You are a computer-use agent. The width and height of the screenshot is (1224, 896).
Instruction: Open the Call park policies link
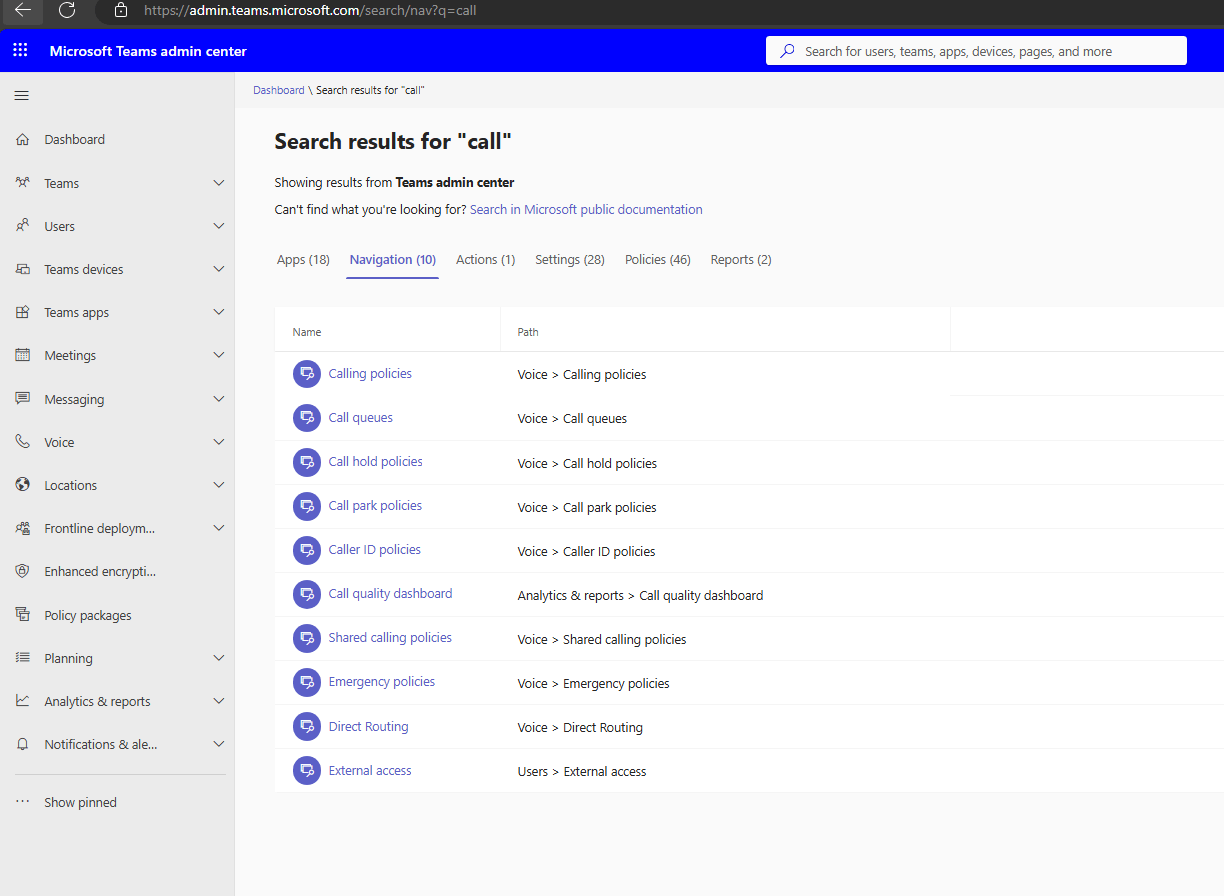point(375,505)
